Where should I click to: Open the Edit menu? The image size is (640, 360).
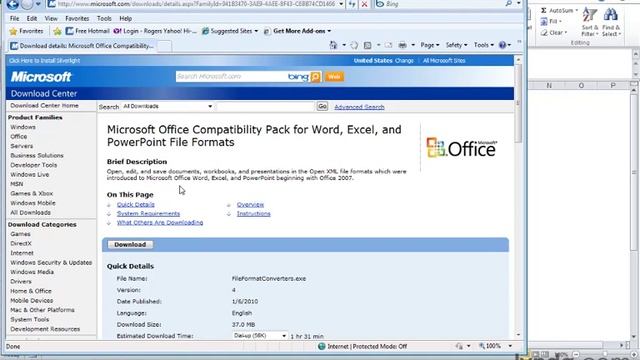point(32,18)
